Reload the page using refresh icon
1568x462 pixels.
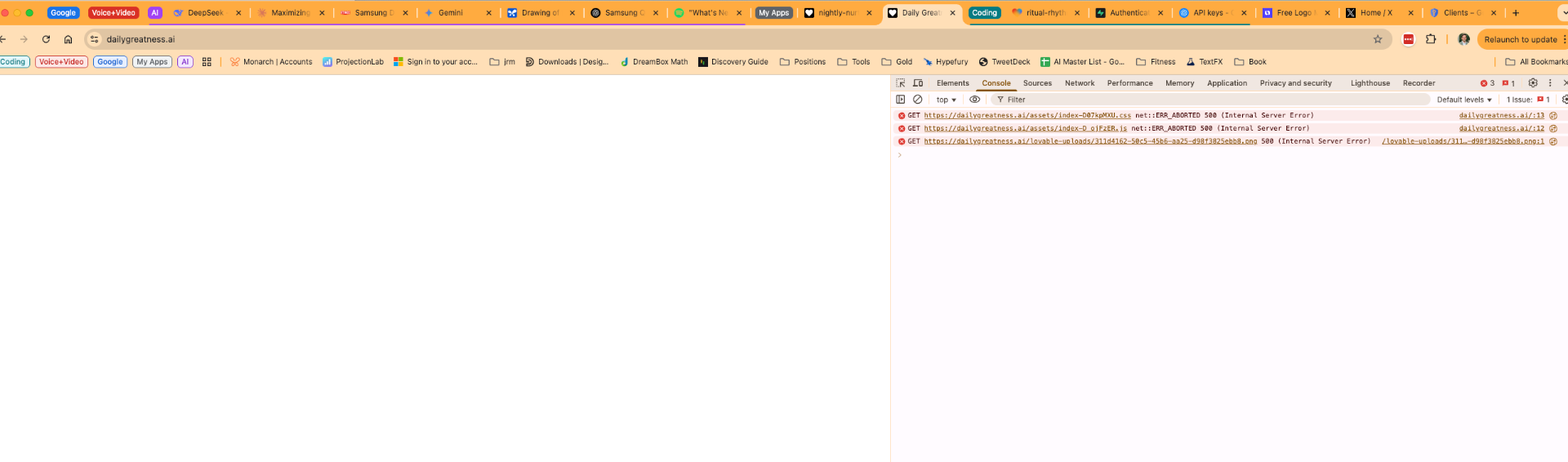[x=46, y=39]
